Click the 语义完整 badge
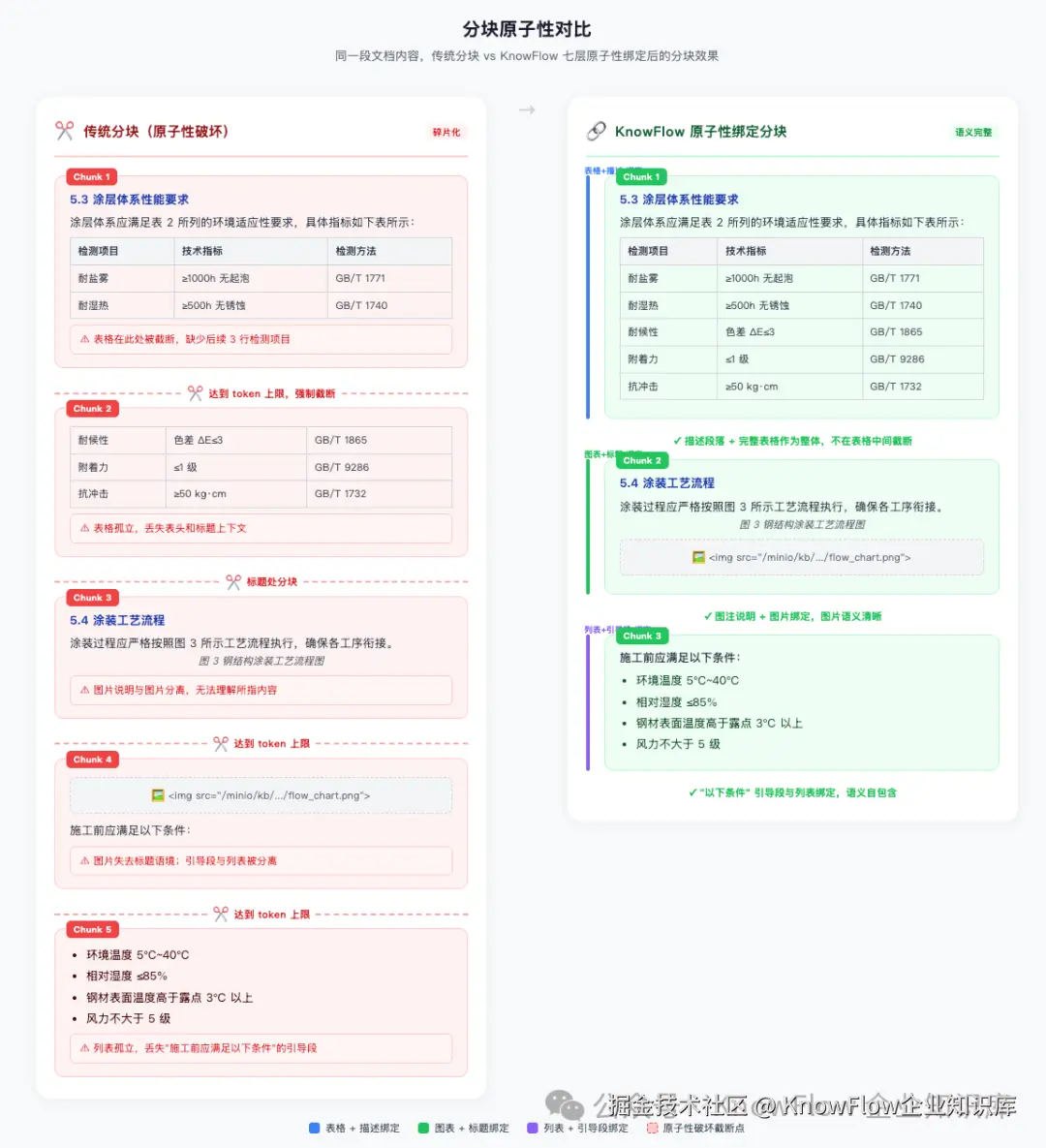 coord(973,133)
